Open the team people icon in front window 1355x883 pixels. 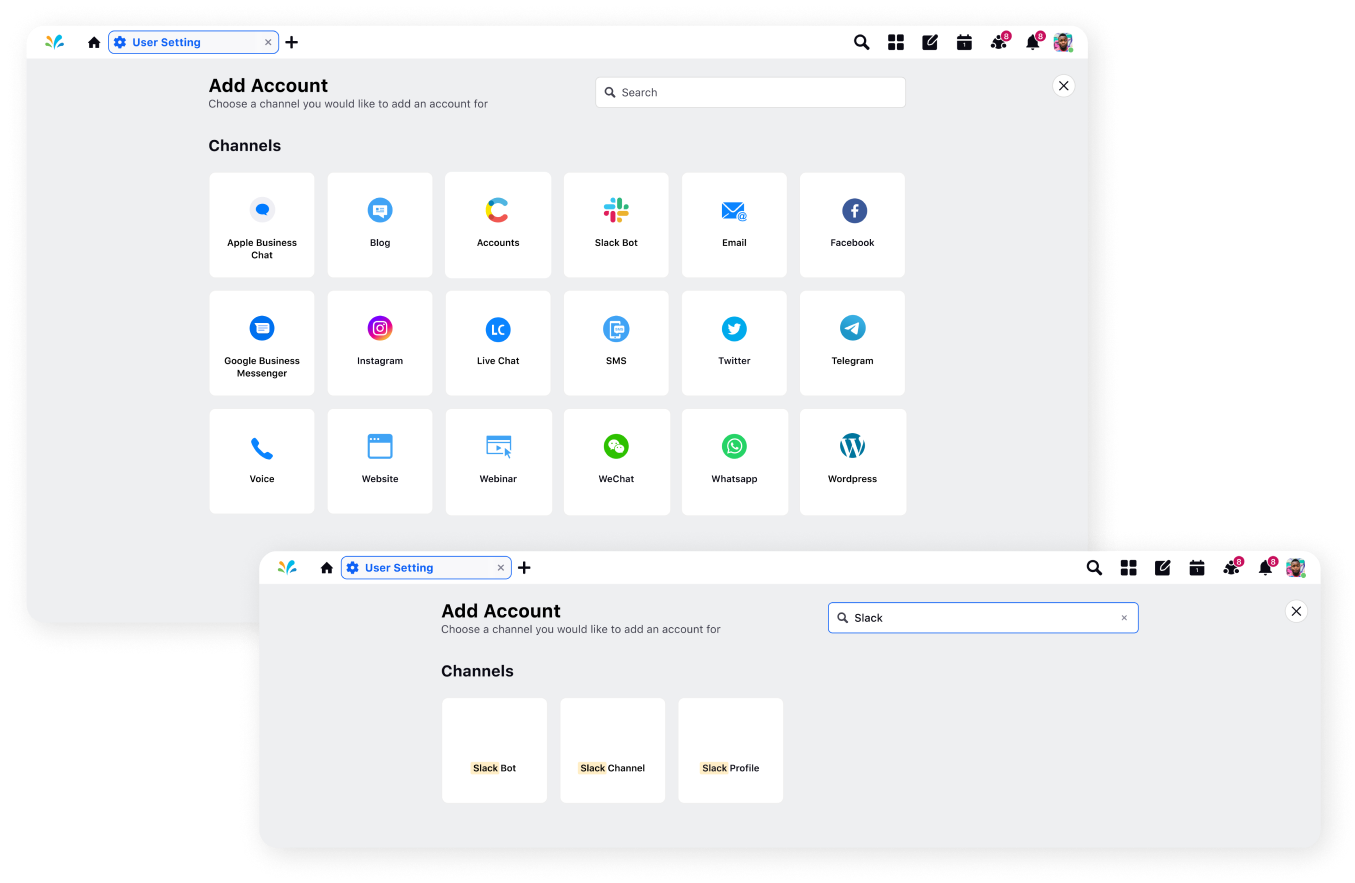pyautogui.click(x=1231, y=568)
